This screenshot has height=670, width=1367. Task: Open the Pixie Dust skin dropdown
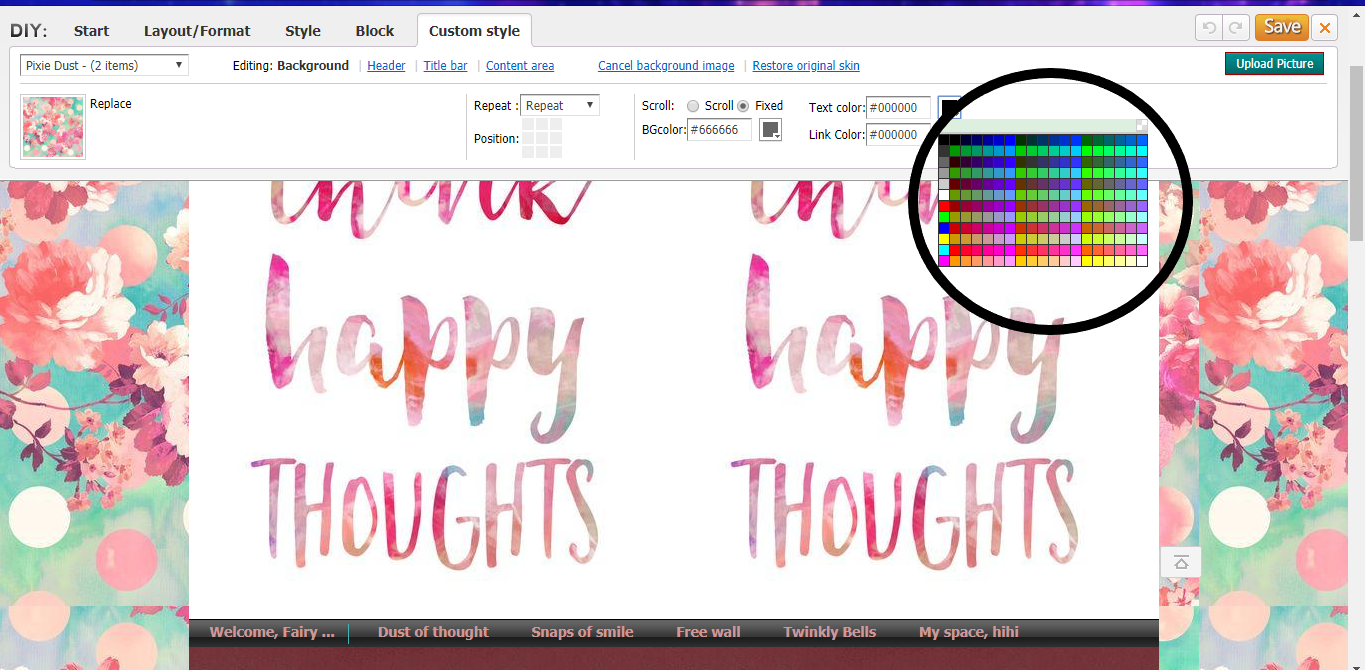(104, 66)
